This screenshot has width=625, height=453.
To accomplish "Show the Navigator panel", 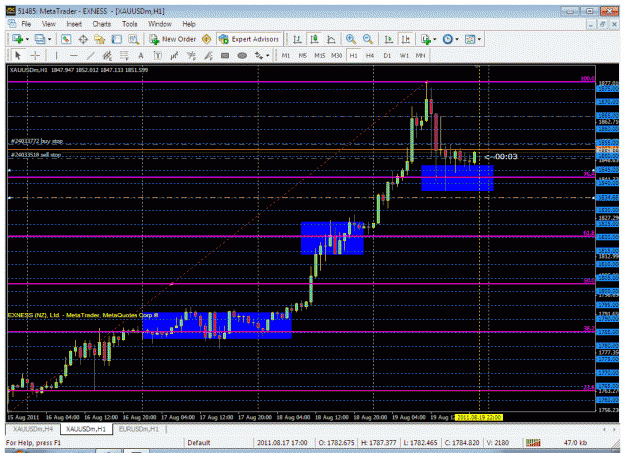I will [100, 39].
